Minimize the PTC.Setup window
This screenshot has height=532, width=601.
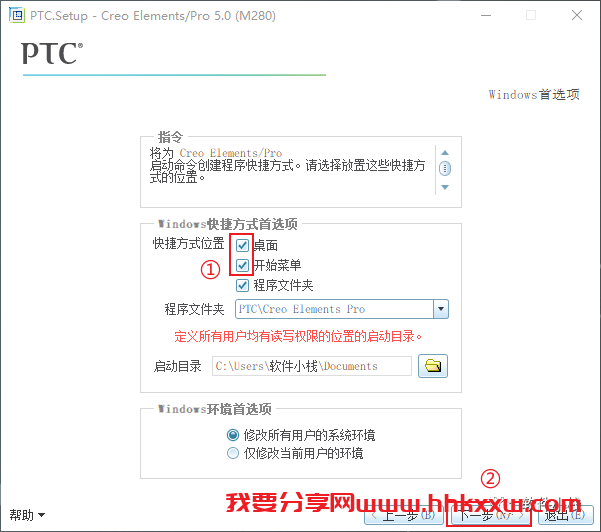pyautogui.click(x=486, y=15)
